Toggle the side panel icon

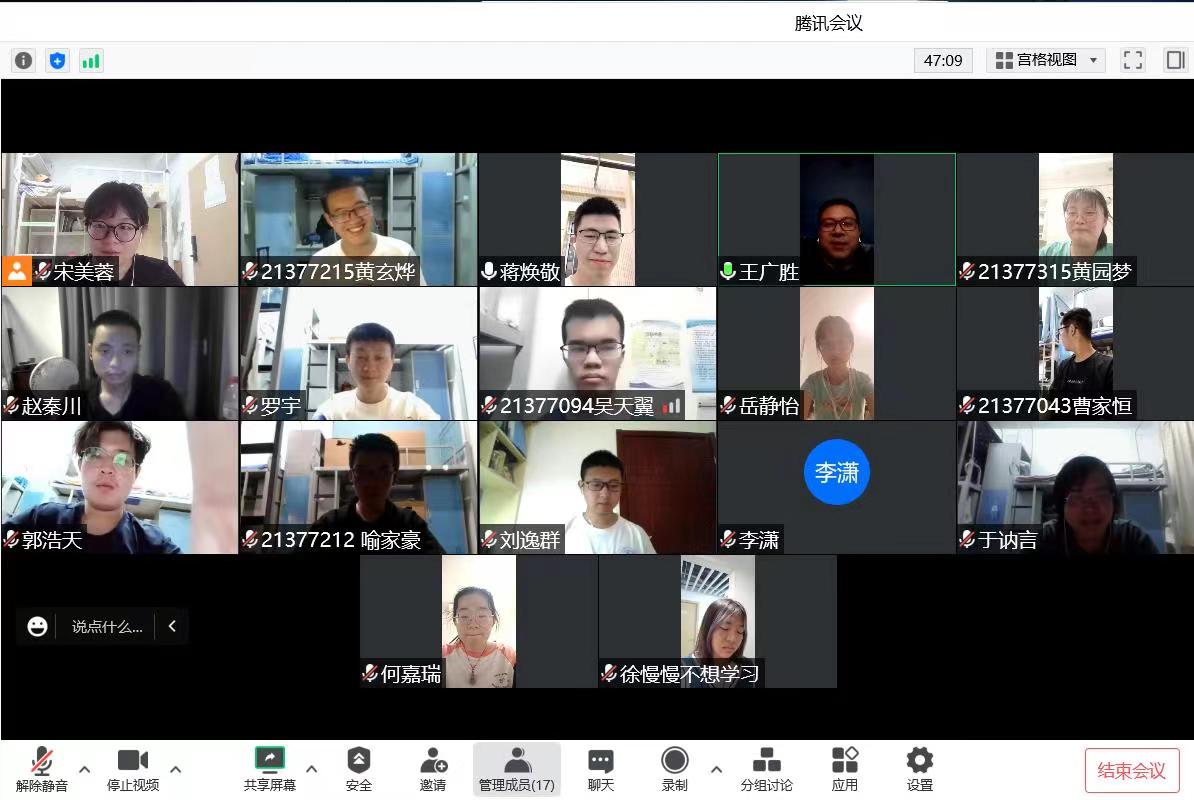(1175, 60)
